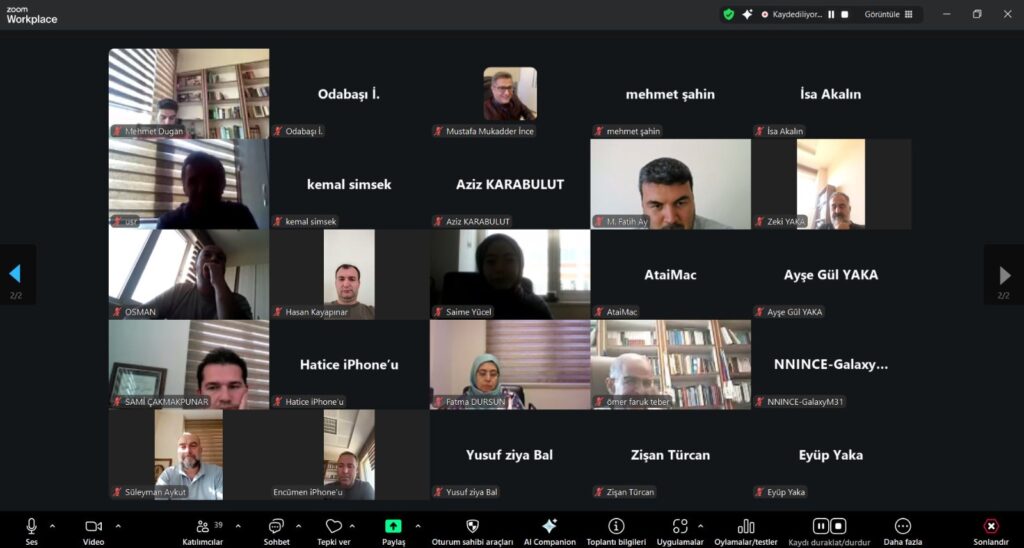Screen dimensions: 1024x548
Task: Click the Sonlandır end meeting button
Action: 991,532
